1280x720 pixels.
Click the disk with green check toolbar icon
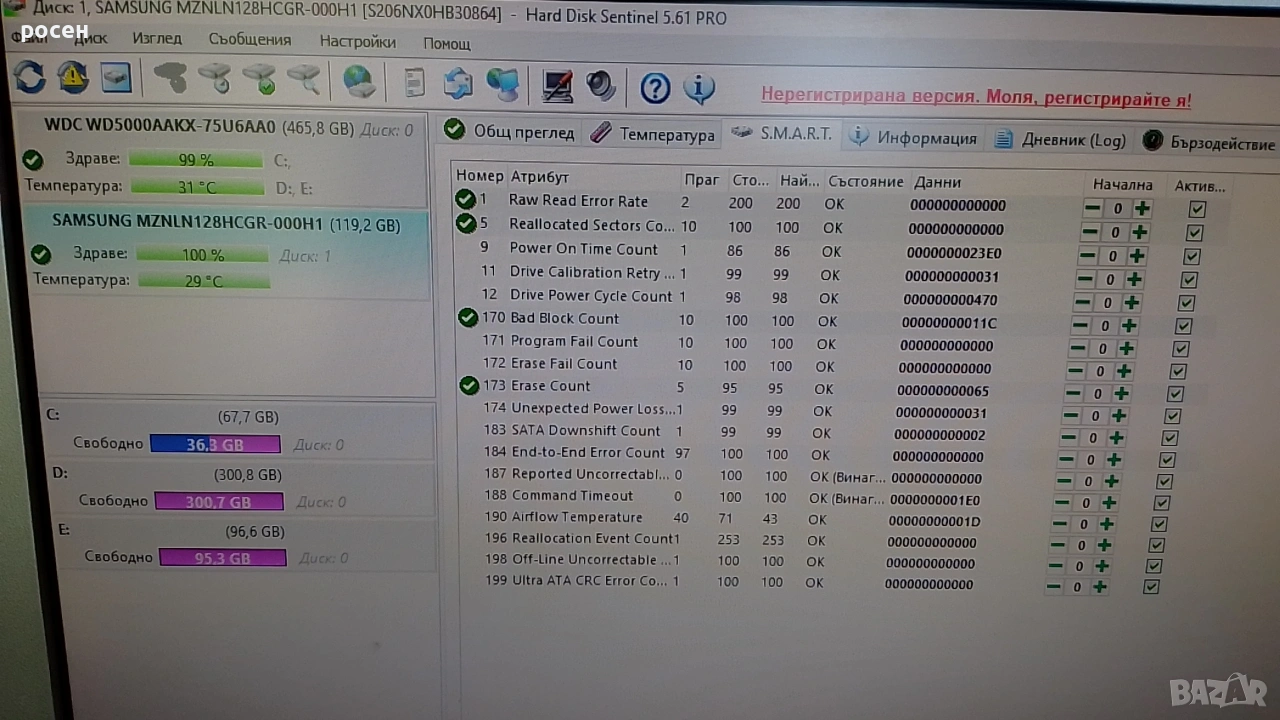[259, 79]
